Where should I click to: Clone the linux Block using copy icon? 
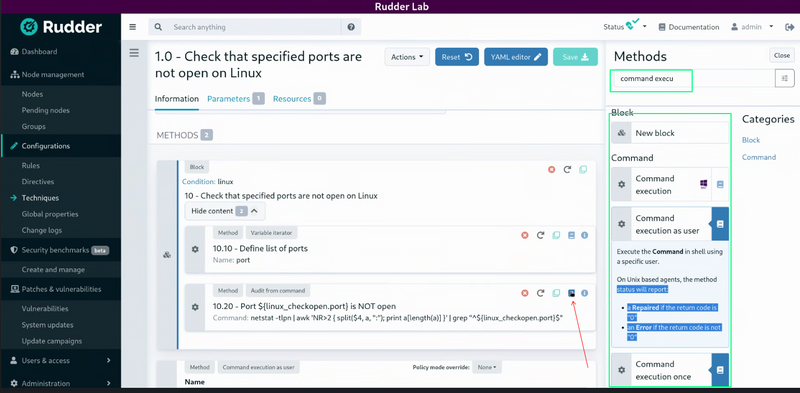click(x=583, y=169)
